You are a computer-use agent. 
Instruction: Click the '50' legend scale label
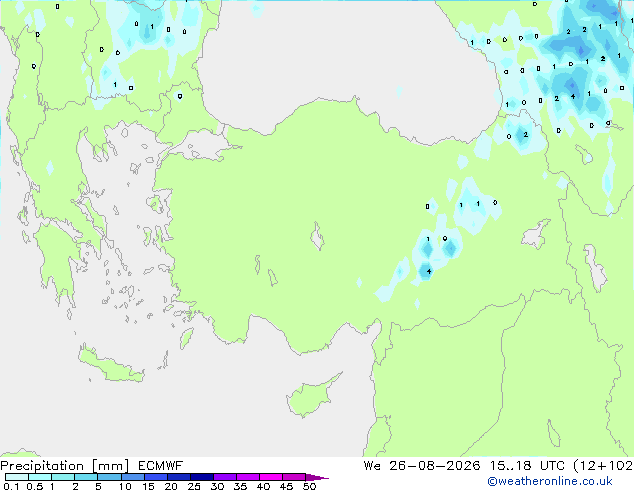point(309,486)
